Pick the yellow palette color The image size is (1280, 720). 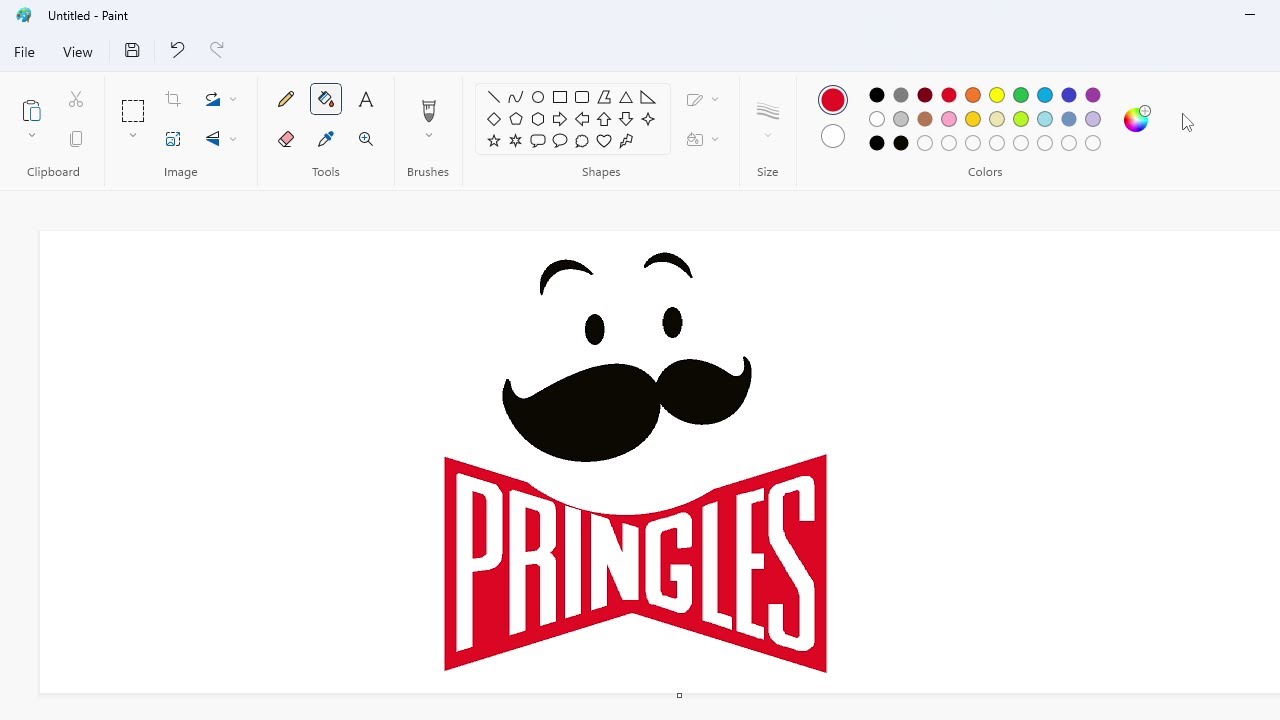pyautogui.click(x=997, y=95)
